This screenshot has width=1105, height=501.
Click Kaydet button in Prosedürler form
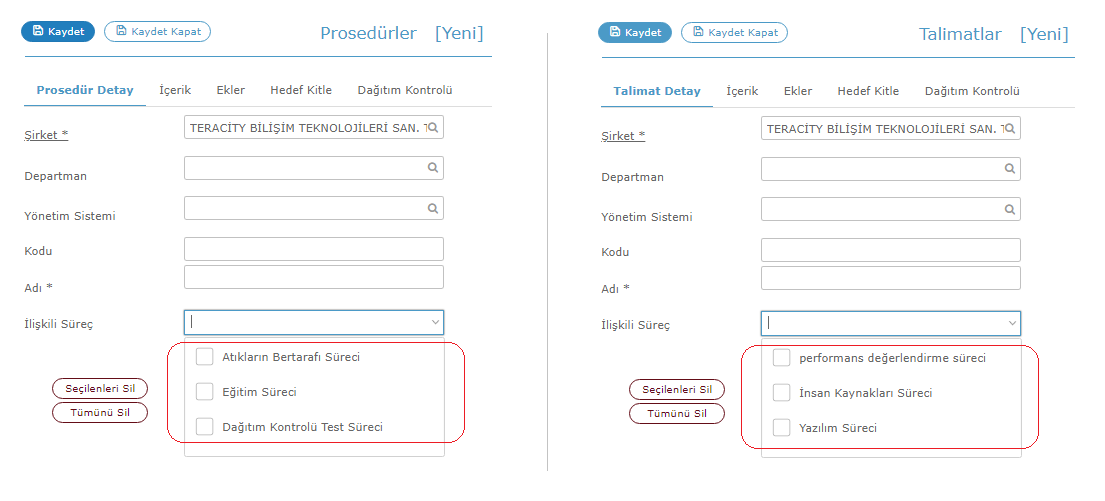[x=58, y=31]
